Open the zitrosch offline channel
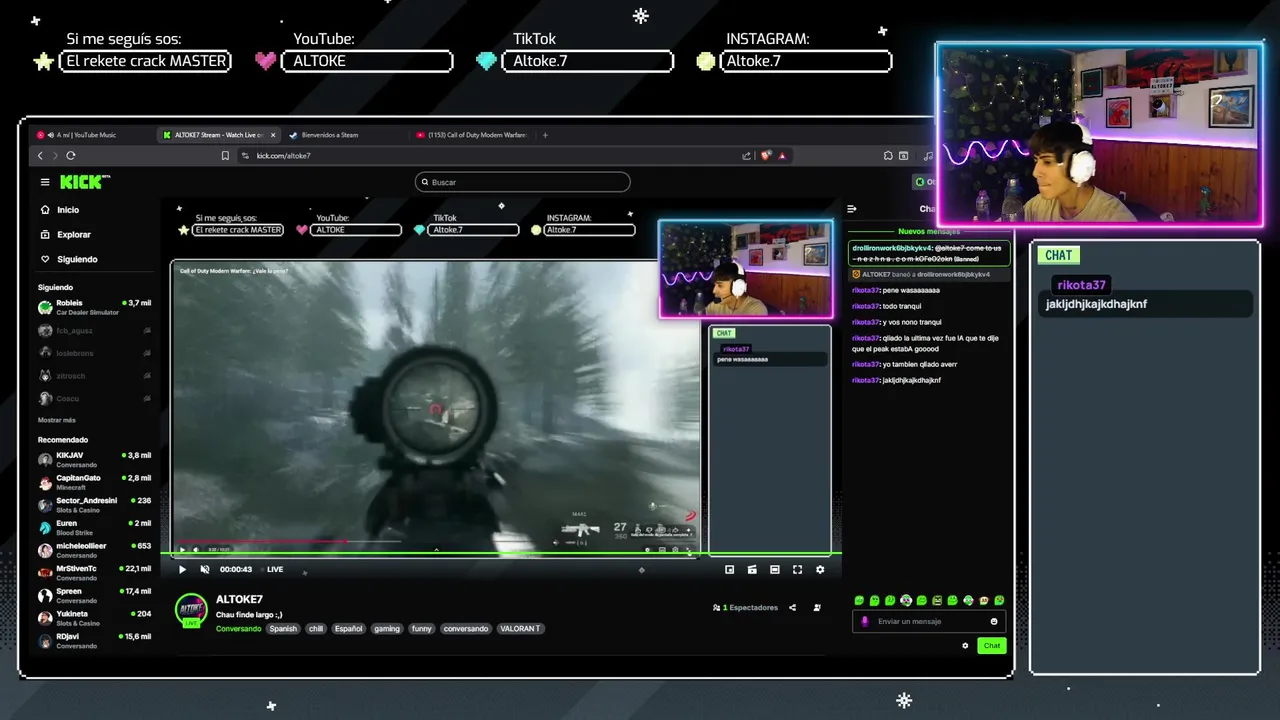1280x720 pixels. coord(95,376)
